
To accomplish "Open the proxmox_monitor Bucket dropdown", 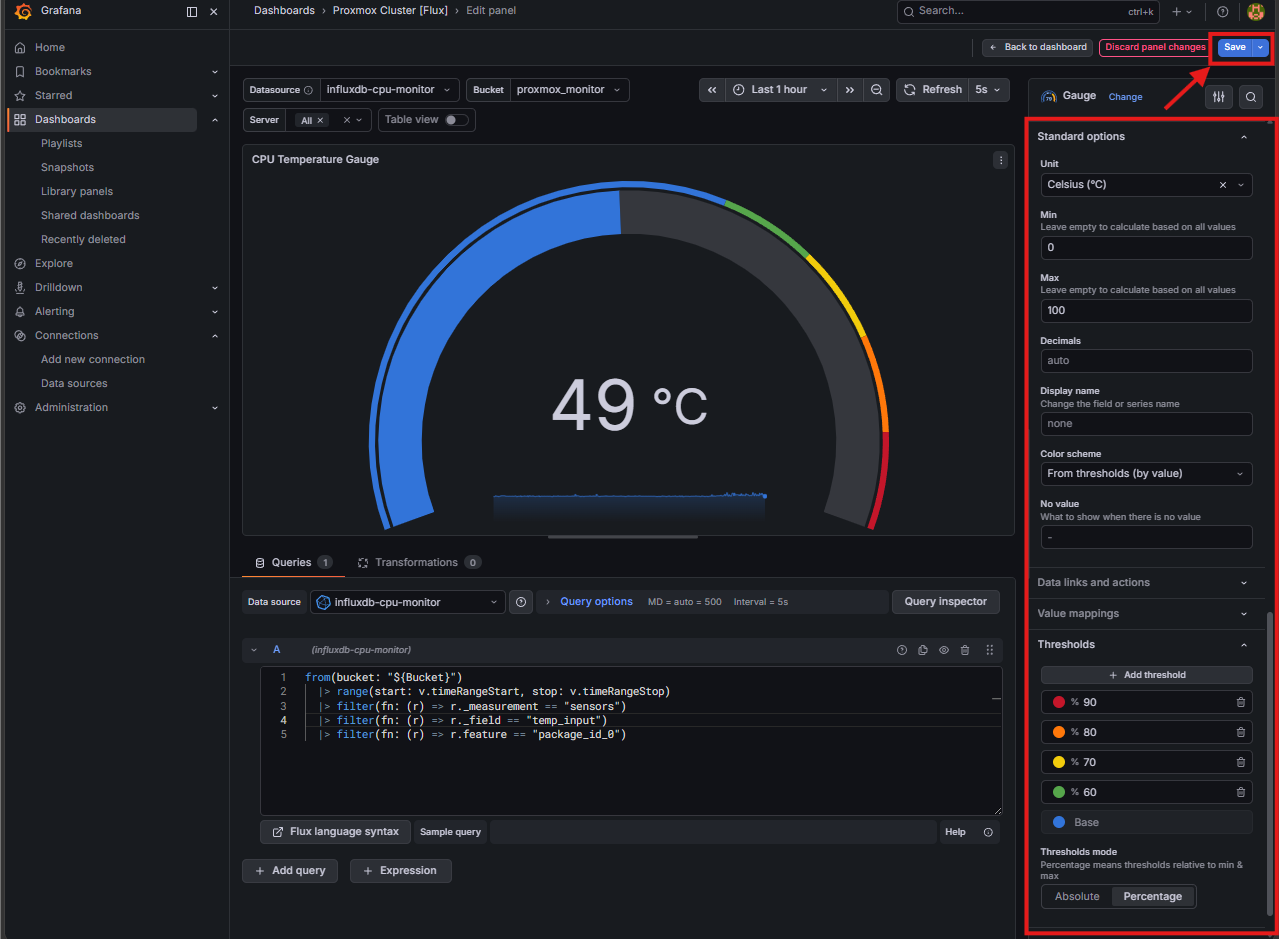I will pos(569,90).
